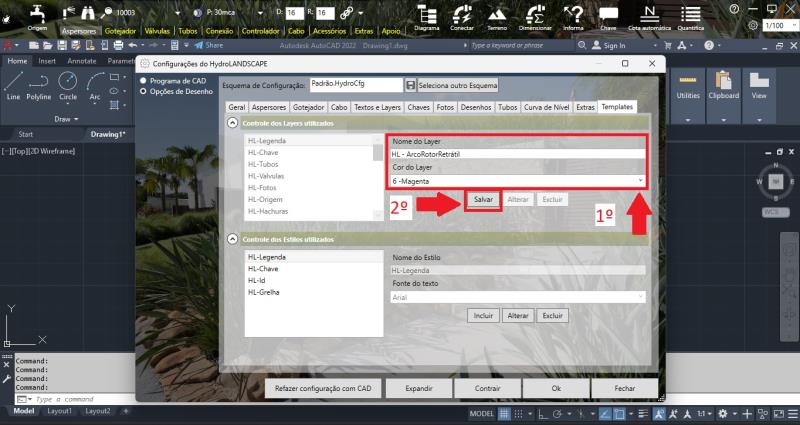Click the AutoCAD Save icon in quick access toolbar

62,45
